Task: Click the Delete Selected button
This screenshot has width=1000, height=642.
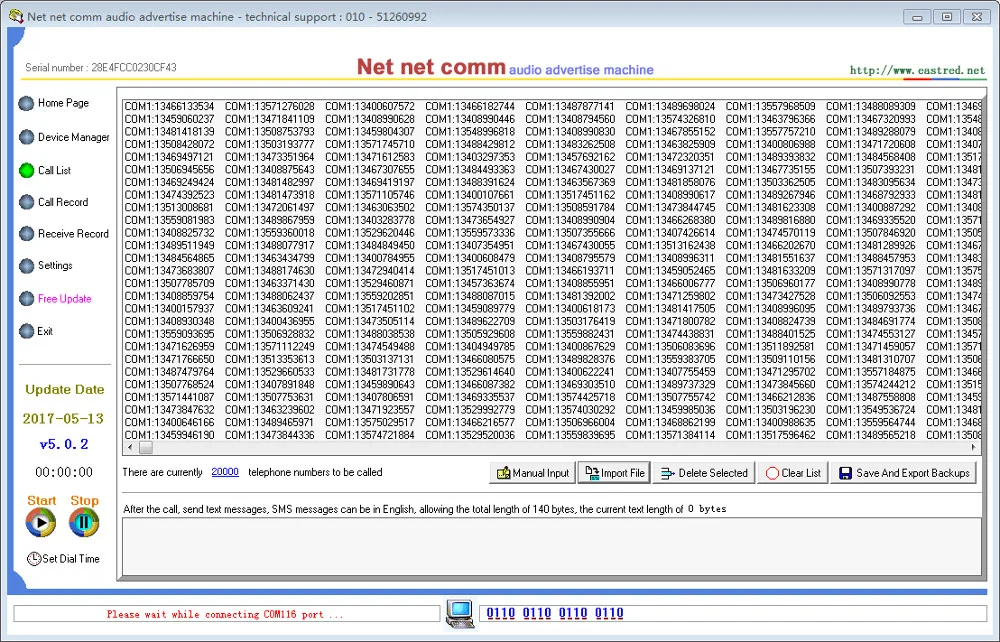Action: [703, 473]
